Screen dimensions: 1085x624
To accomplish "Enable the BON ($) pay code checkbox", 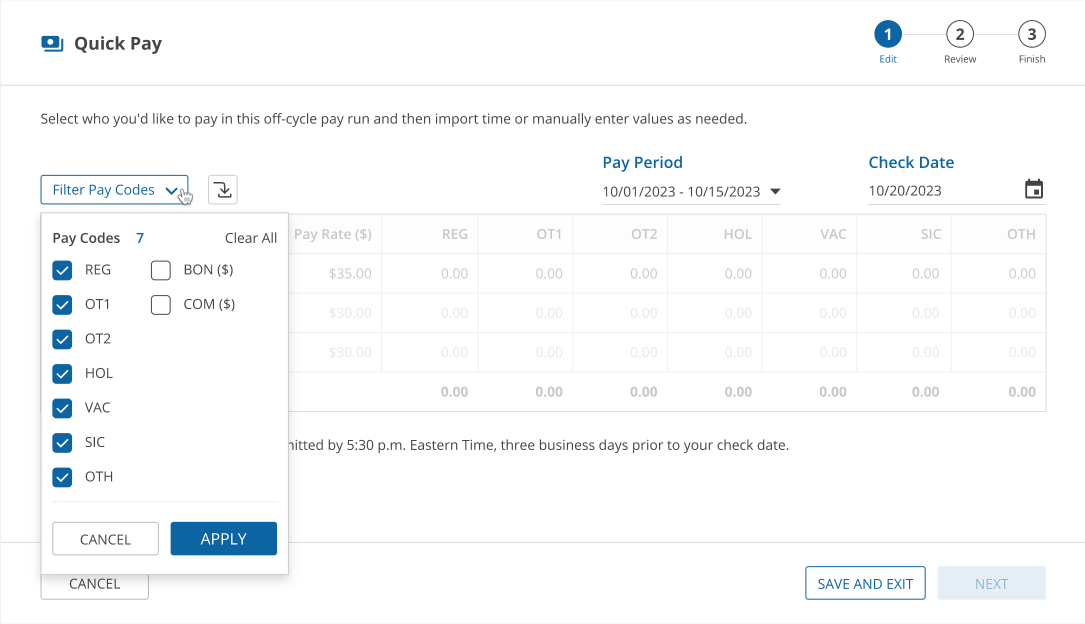I will coord(161,270).
